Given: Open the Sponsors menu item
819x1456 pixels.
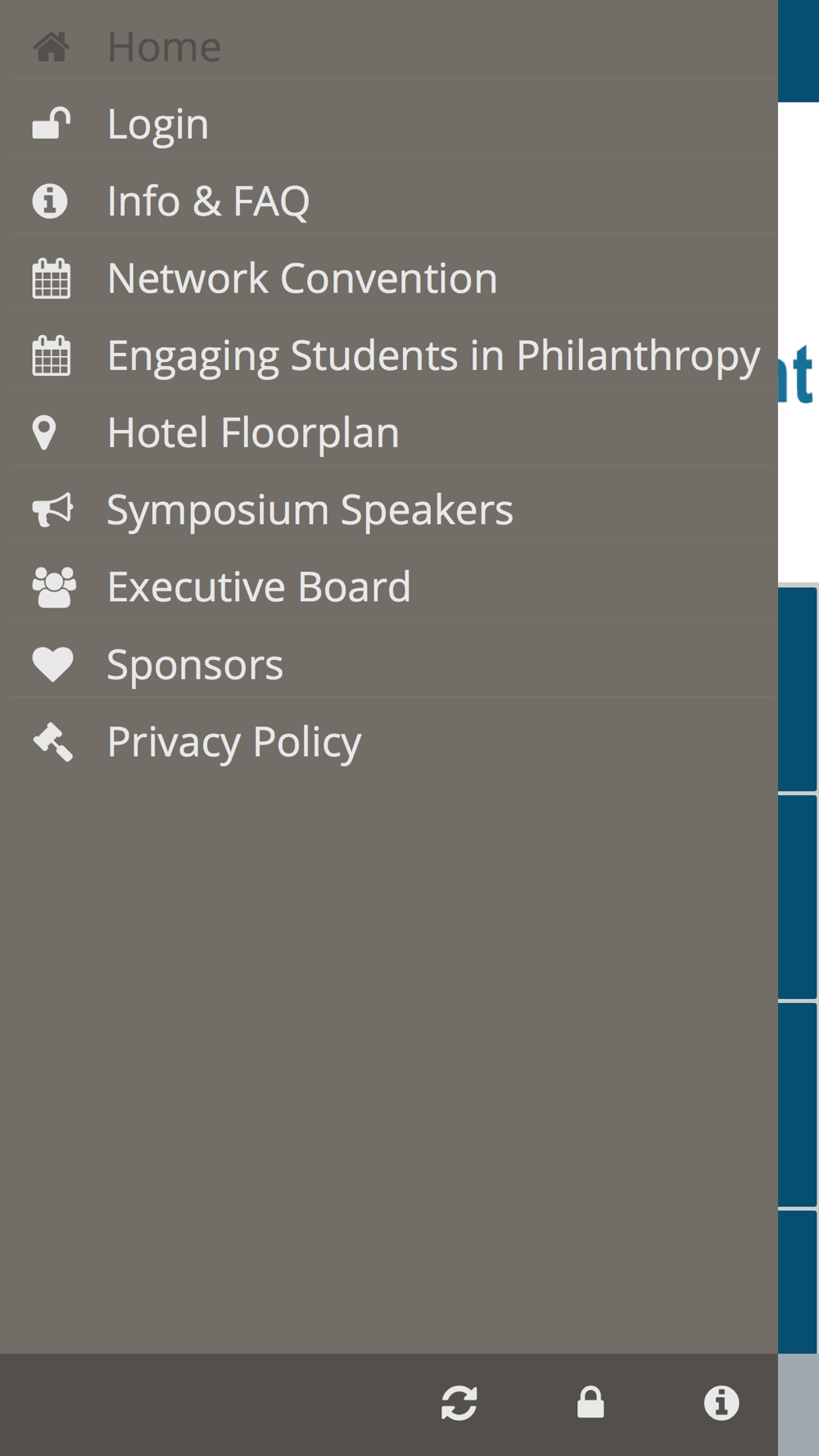Looking at the screenshot, I should tap(195, 665).
